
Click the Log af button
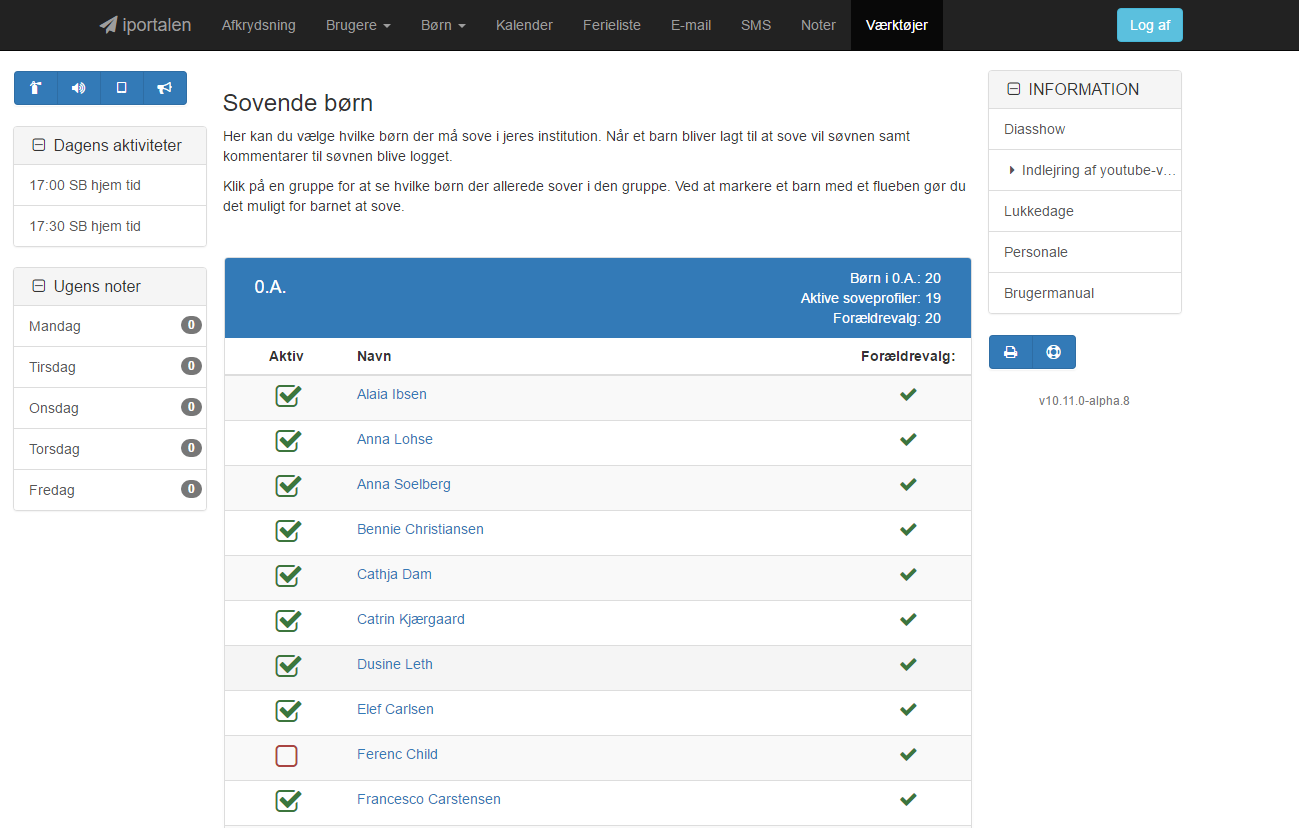pos(1150,25)
